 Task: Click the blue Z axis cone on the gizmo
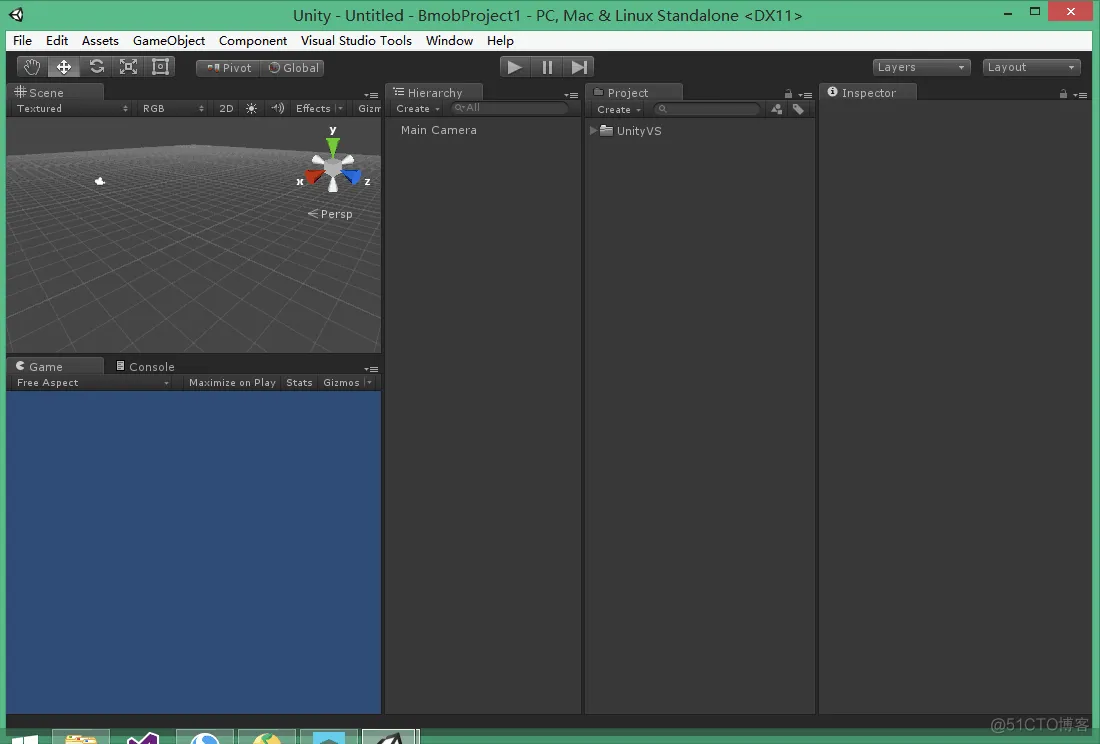point(352,177)
